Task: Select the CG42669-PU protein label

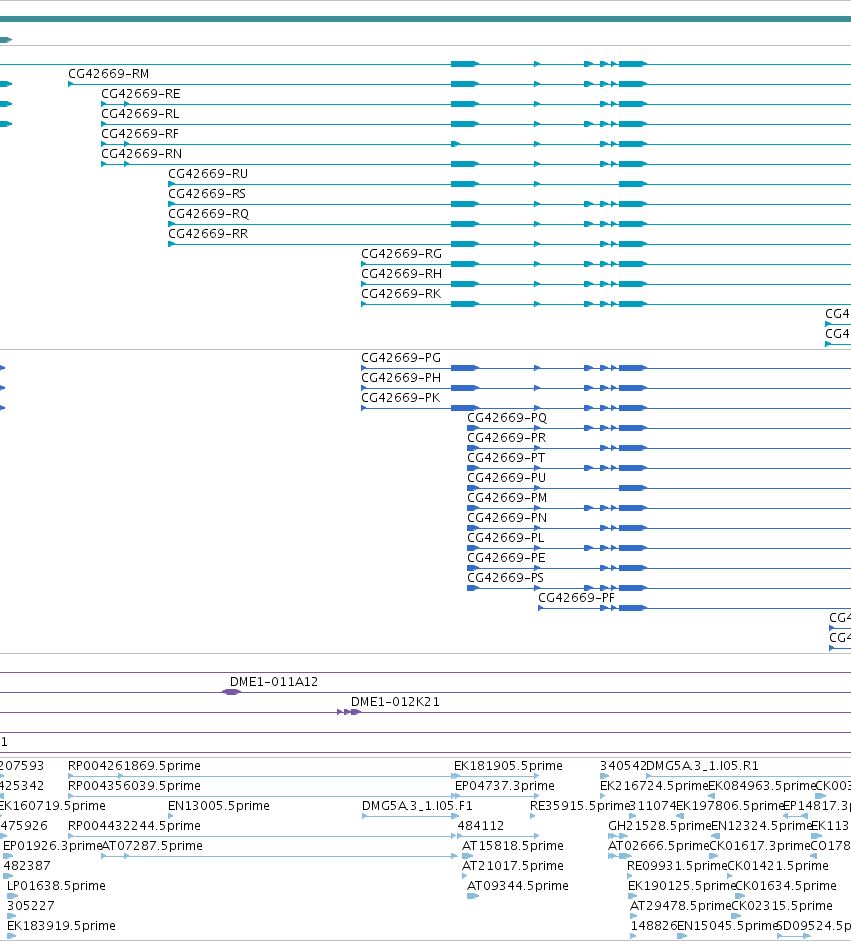Action: (507, 478)
